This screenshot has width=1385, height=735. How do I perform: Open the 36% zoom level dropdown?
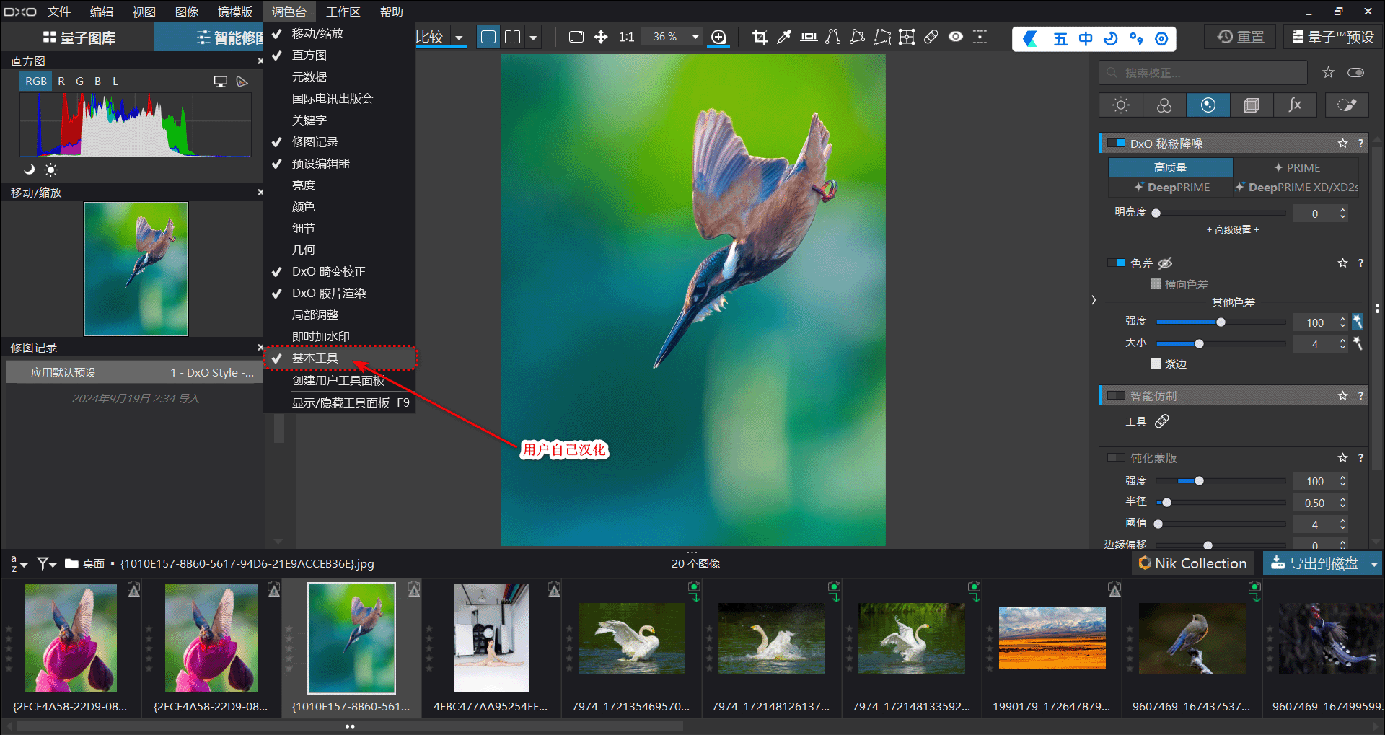pos(694,37)
